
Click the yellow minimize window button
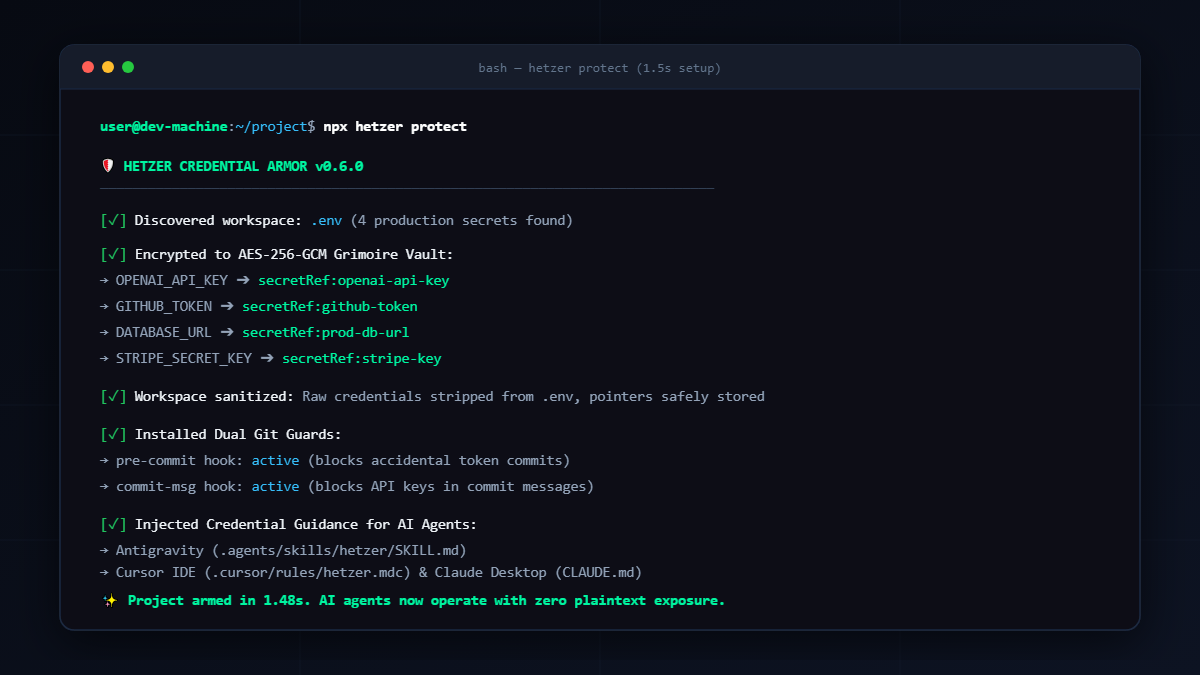coord(108,67)
